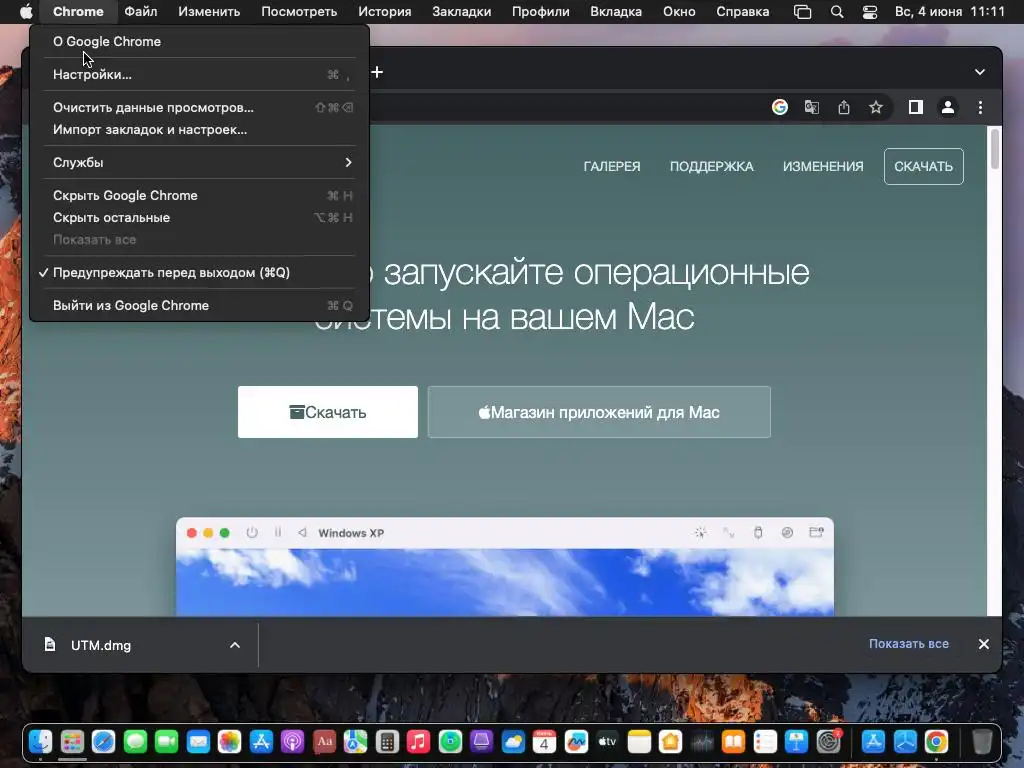Open Apple TV from the Dock
Image resolution: width=1024 pixels, height=768 pixels.
click(x=607, y=742)
